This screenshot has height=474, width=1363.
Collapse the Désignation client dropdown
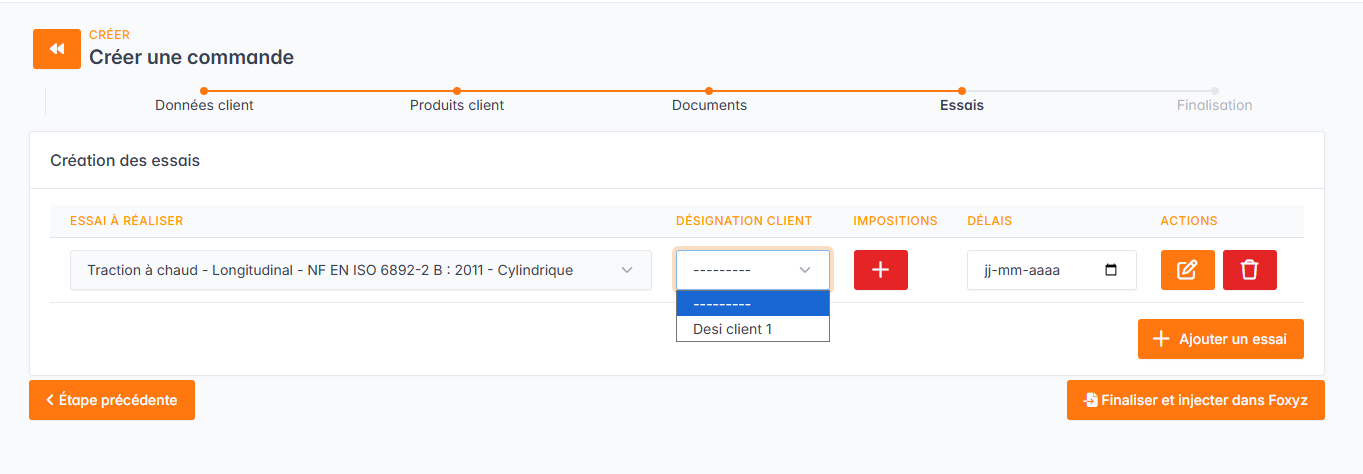click(x=752, y=270)
